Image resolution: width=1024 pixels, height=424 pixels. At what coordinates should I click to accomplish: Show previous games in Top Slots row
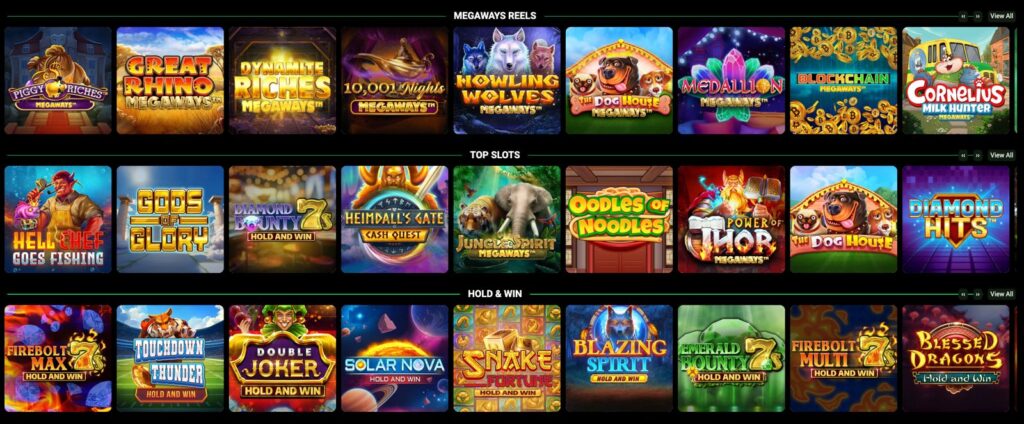963,155
